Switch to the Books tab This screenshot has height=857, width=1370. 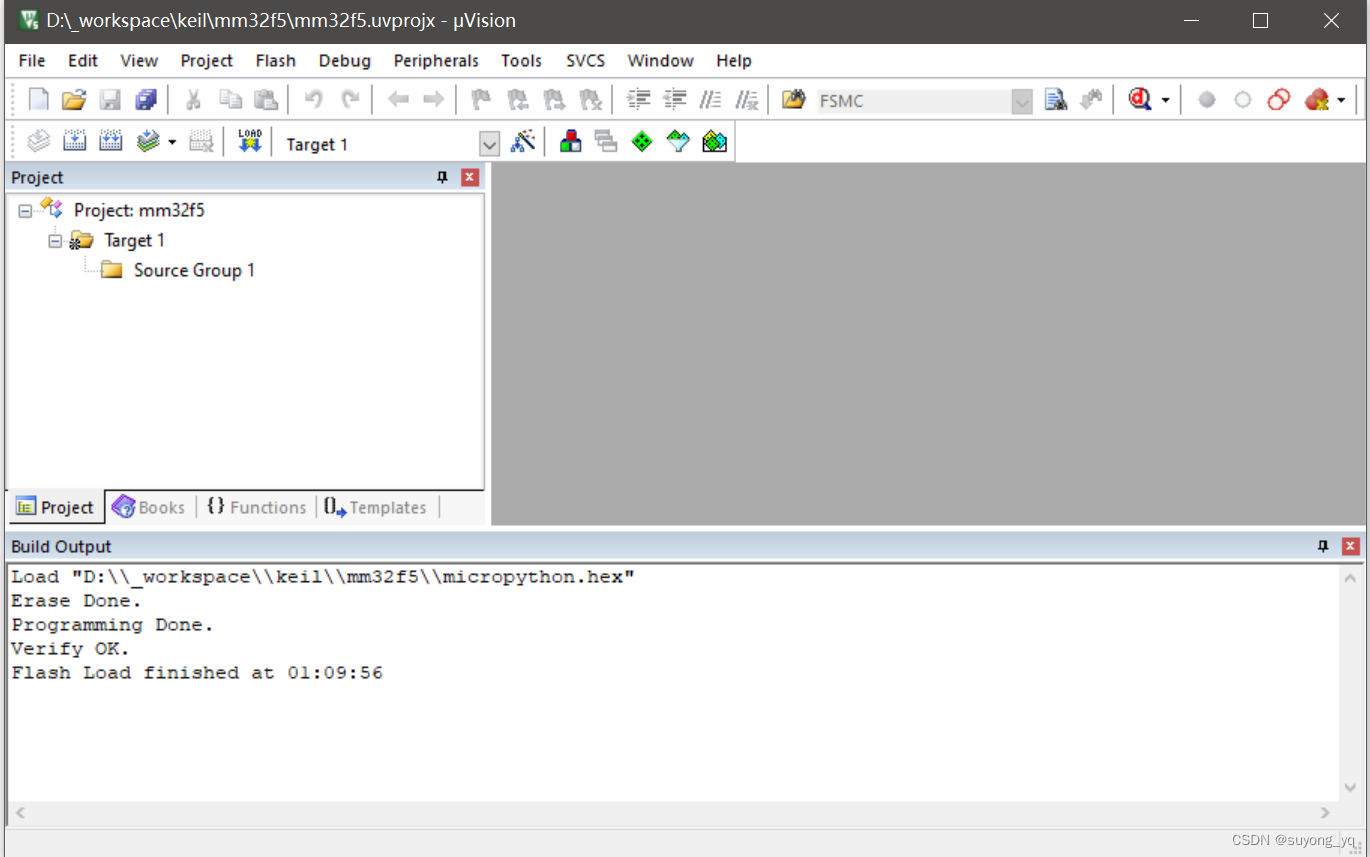coord(149,507)
